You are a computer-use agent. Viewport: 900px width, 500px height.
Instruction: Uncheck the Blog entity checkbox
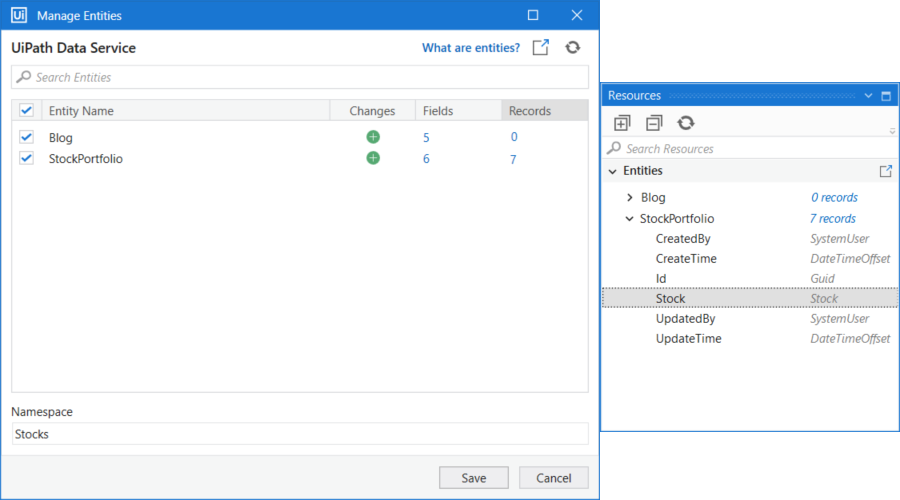pyautogui.click(x=26, y=137)
